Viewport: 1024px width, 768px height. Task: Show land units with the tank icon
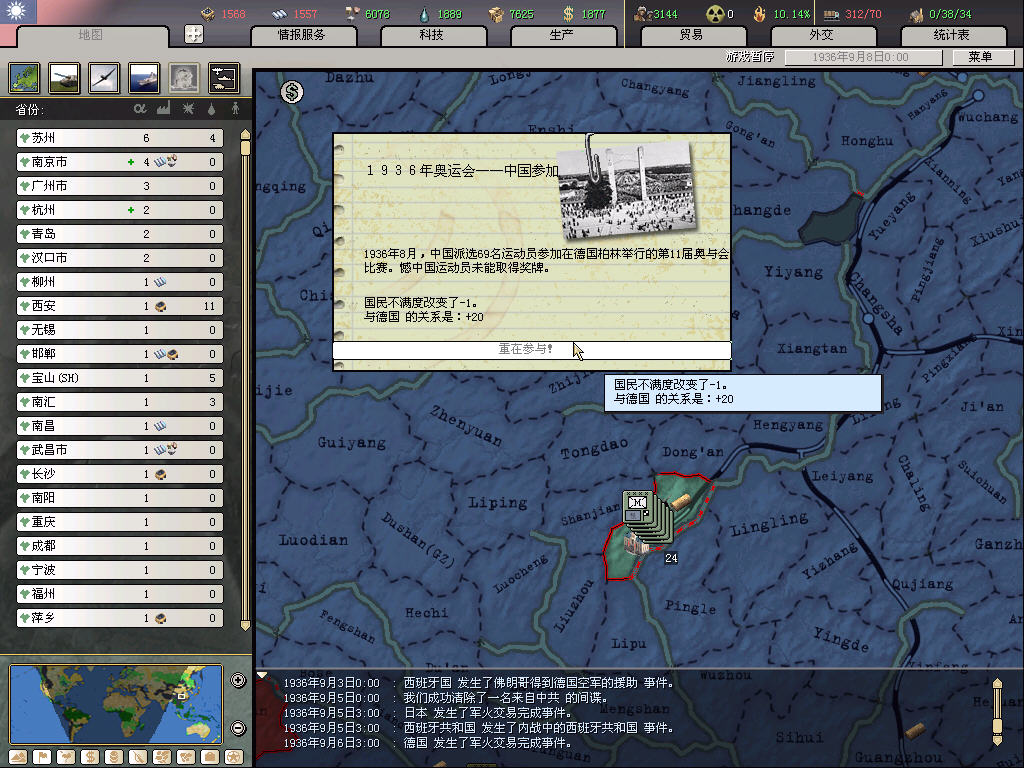[64, 78]
